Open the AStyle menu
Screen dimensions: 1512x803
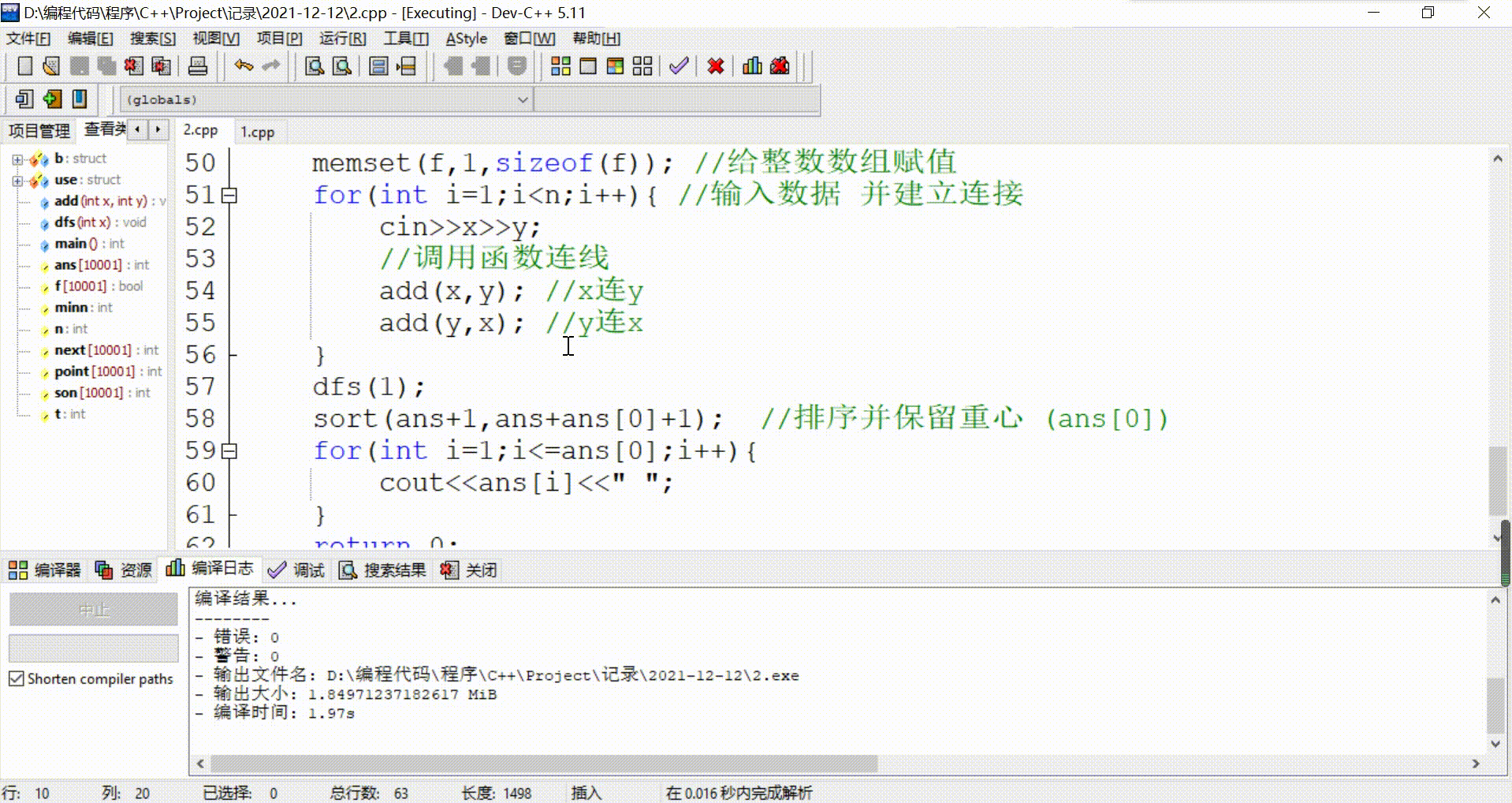click(x=467, y=39)
